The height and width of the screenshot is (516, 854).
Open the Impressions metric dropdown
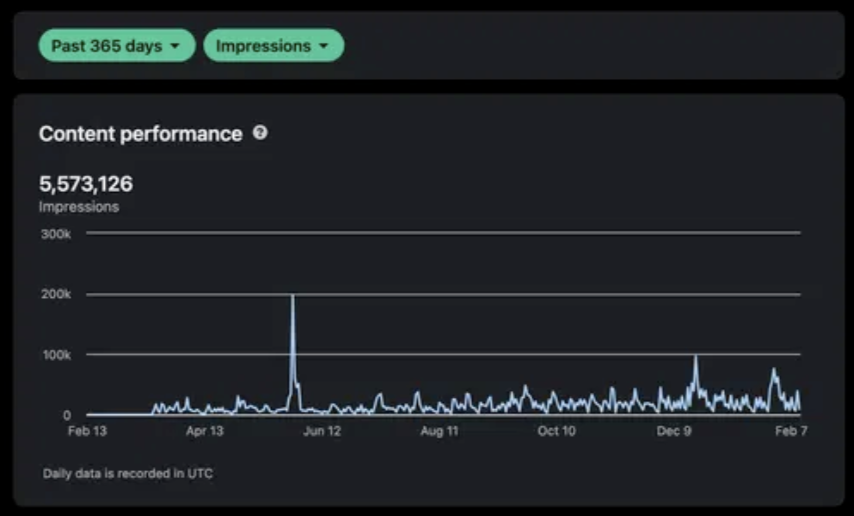pyautogui.click(x=273, y=46)
